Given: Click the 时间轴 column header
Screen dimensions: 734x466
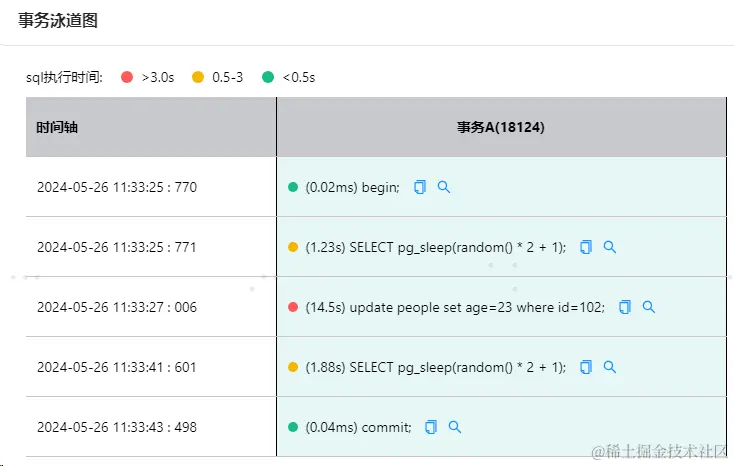Looking at the screenshot, I should pos(57,127).
